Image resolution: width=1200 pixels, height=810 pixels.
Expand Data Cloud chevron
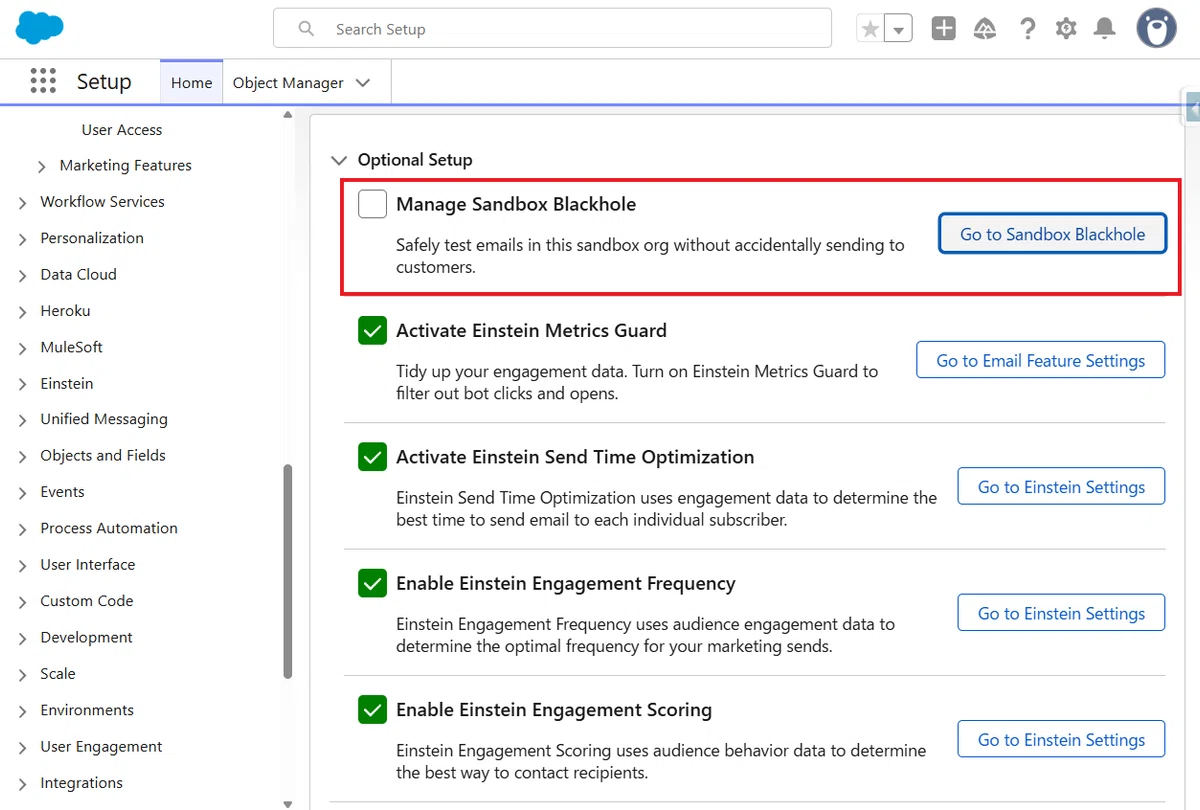[23, 276]
